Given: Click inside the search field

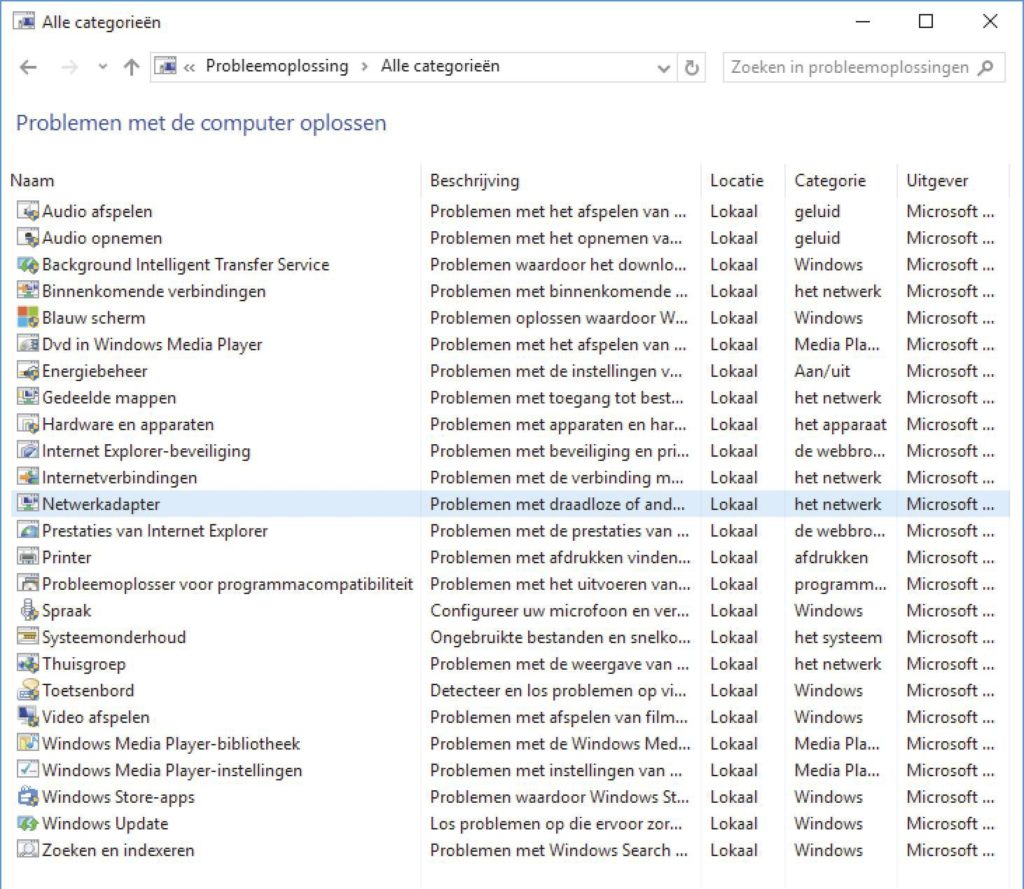Looking at the screenshot, I should click(860, 67).
